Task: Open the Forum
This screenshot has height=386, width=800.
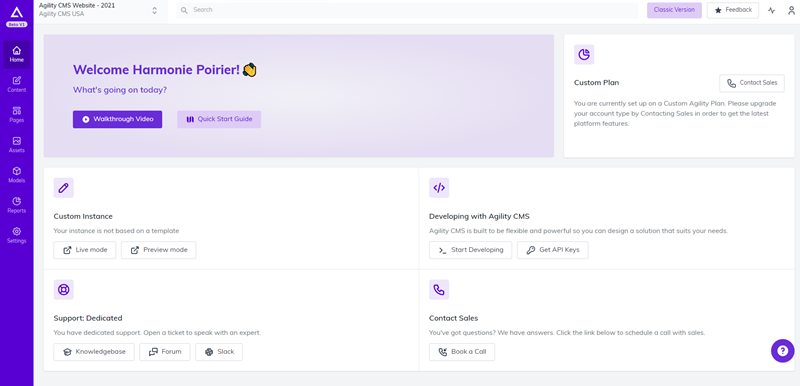Action: click(x=165, y=352)
